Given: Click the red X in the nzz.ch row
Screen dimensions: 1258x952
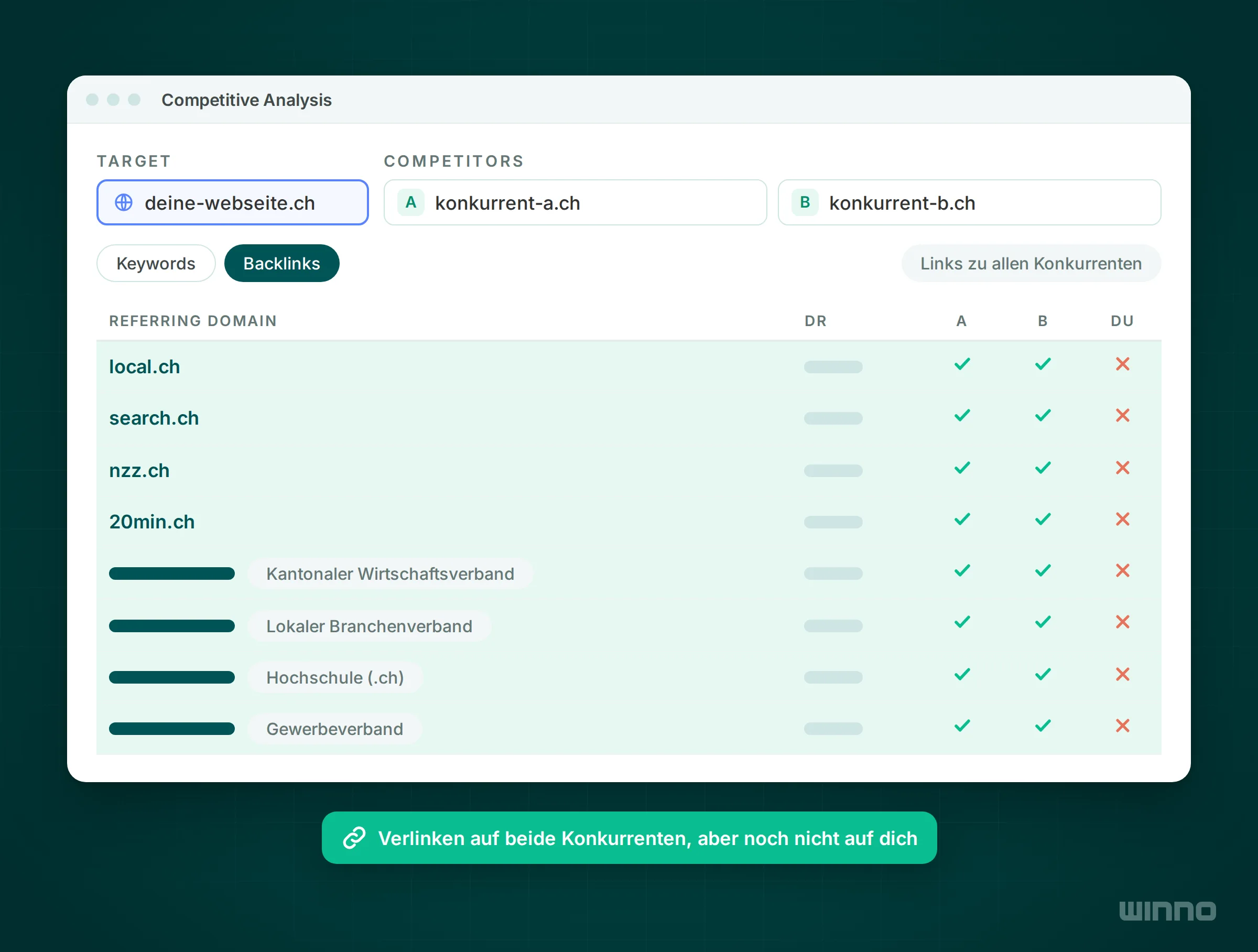Looking at the screenshot, I should coord(1122,468).
